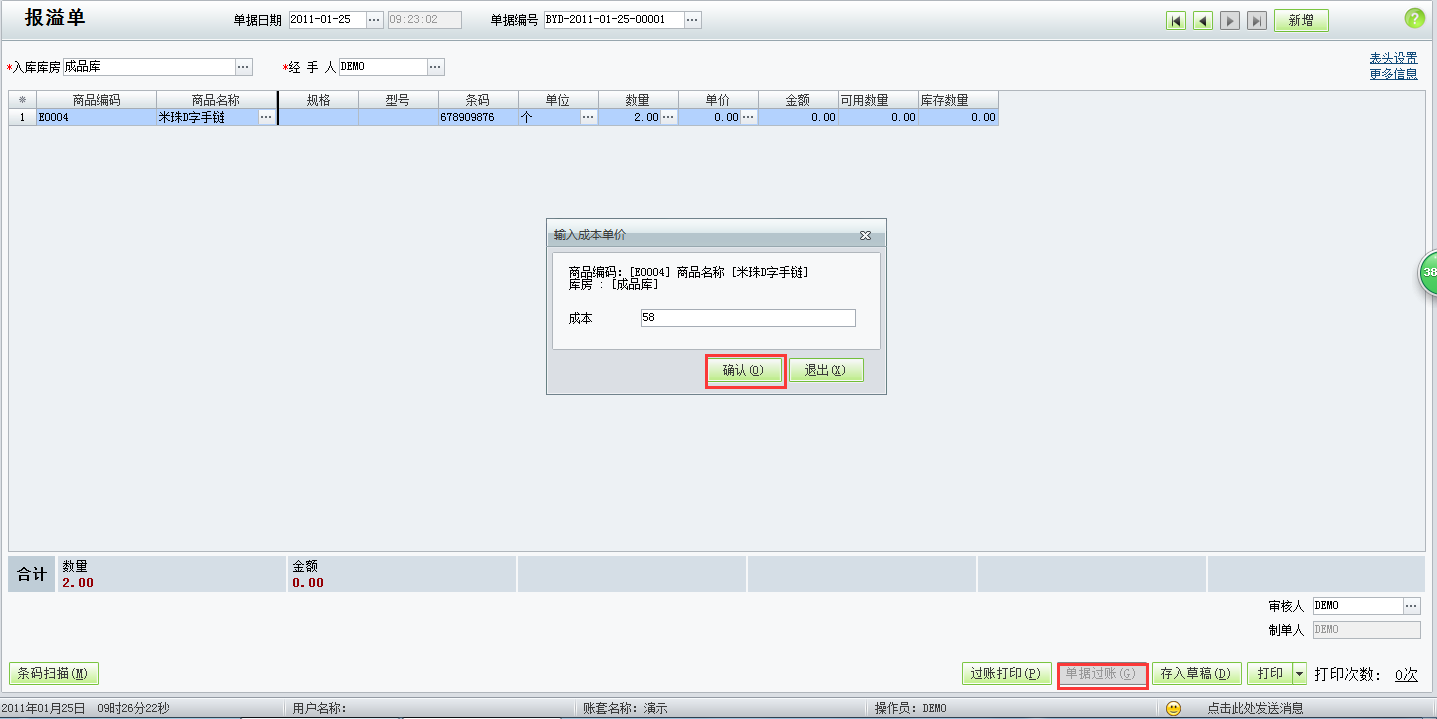Open the lookup ellipsis beside 米珠D字手链
1437x719 pixels.
265,116
